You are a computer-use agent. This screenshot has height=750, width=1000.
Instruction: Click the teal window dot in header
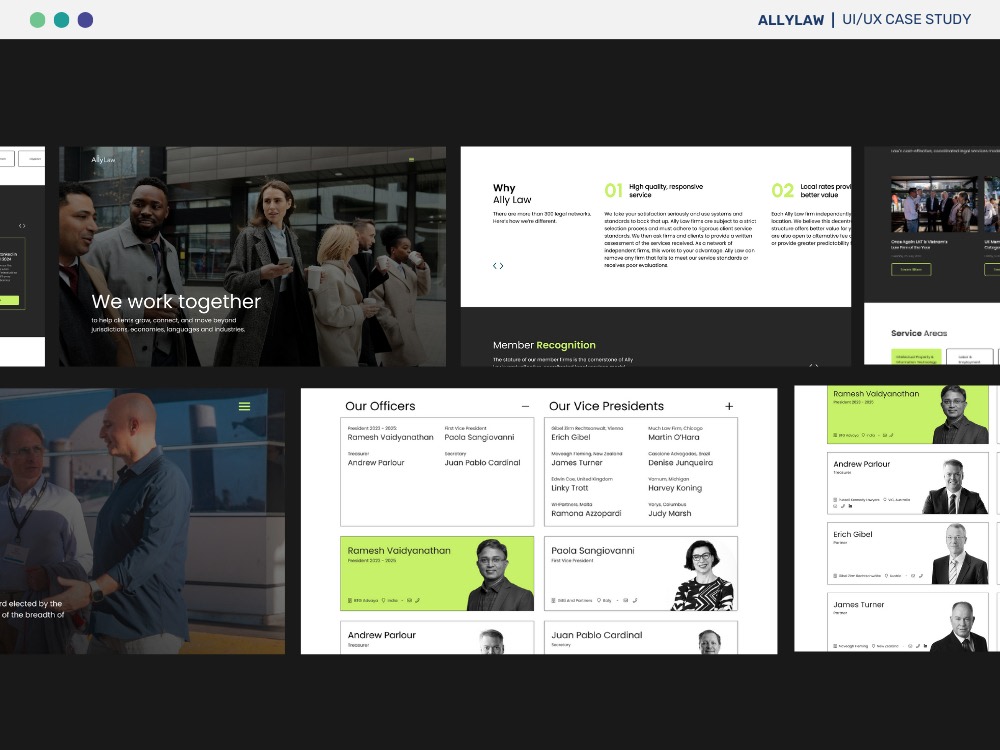[x=61, y=20]
